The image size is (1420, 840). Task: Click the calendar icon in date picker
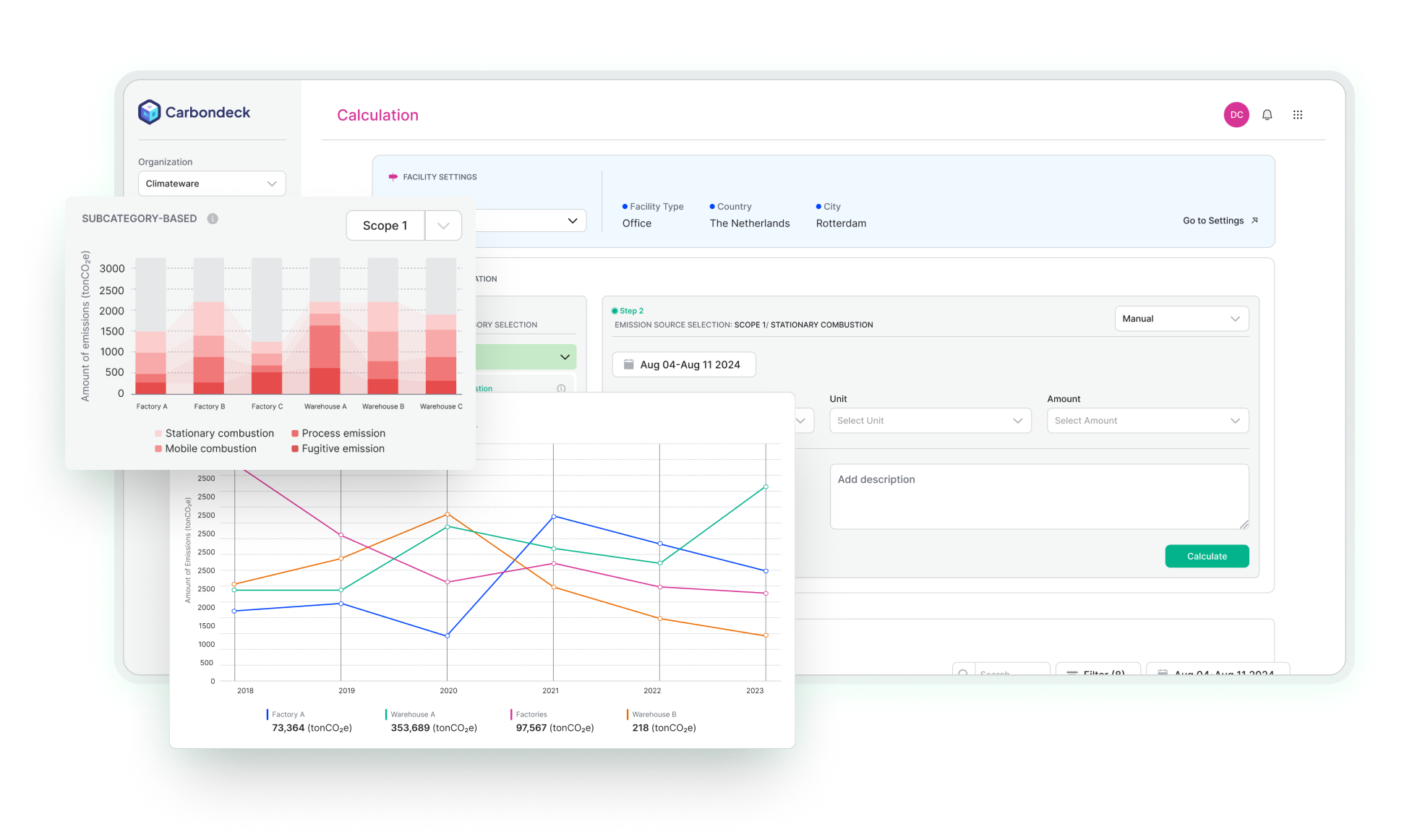[x=628, y=364]
